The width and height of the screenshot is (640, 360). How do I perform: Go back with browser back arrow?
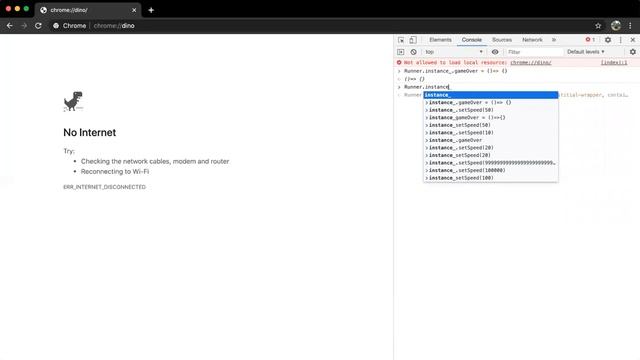(10, 26)
